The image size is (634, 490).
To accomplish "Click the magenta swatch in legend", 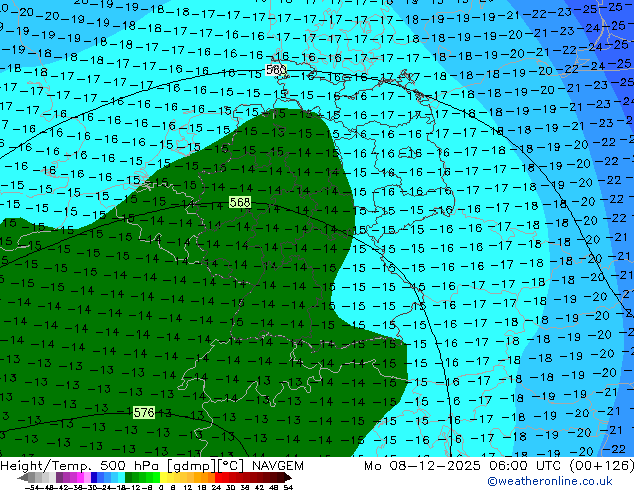I will click(80, 477).
